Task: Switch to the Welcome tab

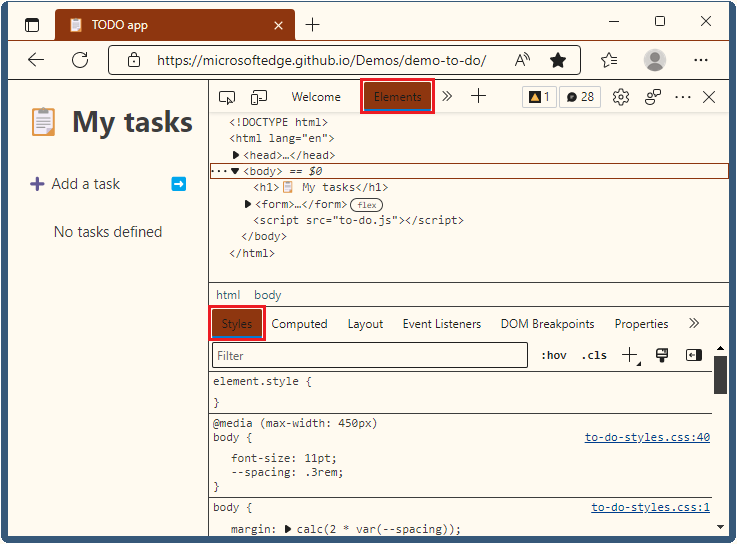Action: pos(316,97)
